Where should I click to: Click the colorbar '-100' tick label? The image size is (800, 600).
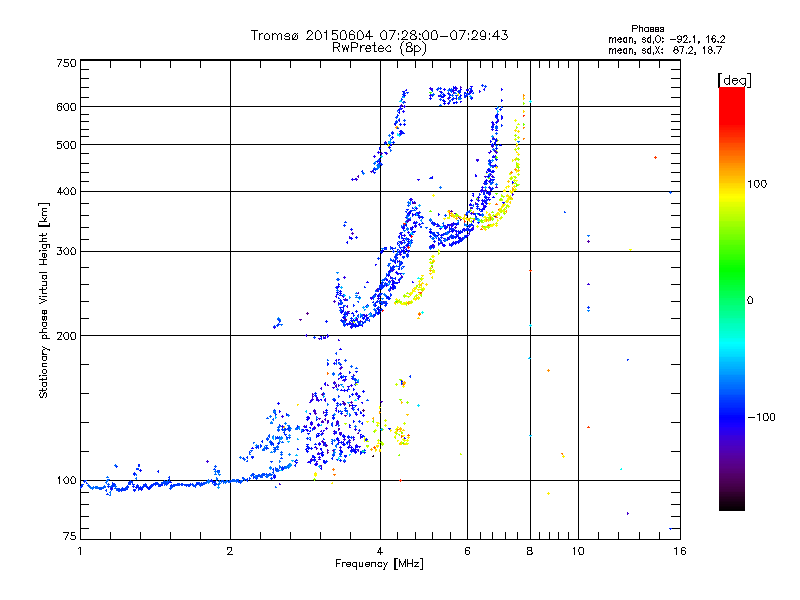(x=761, y=417)
